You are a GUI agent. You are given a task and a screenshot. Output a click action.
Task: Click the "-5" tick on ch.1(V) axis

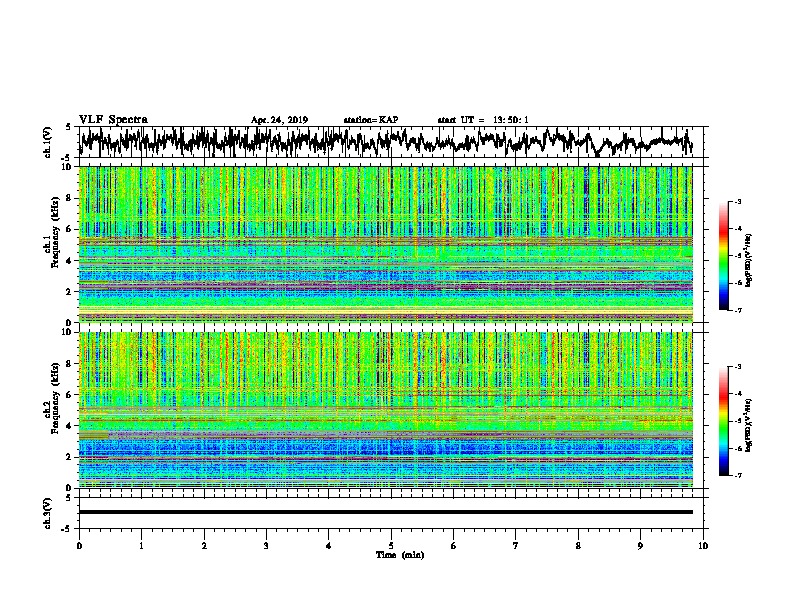click(x=68, y=157)
